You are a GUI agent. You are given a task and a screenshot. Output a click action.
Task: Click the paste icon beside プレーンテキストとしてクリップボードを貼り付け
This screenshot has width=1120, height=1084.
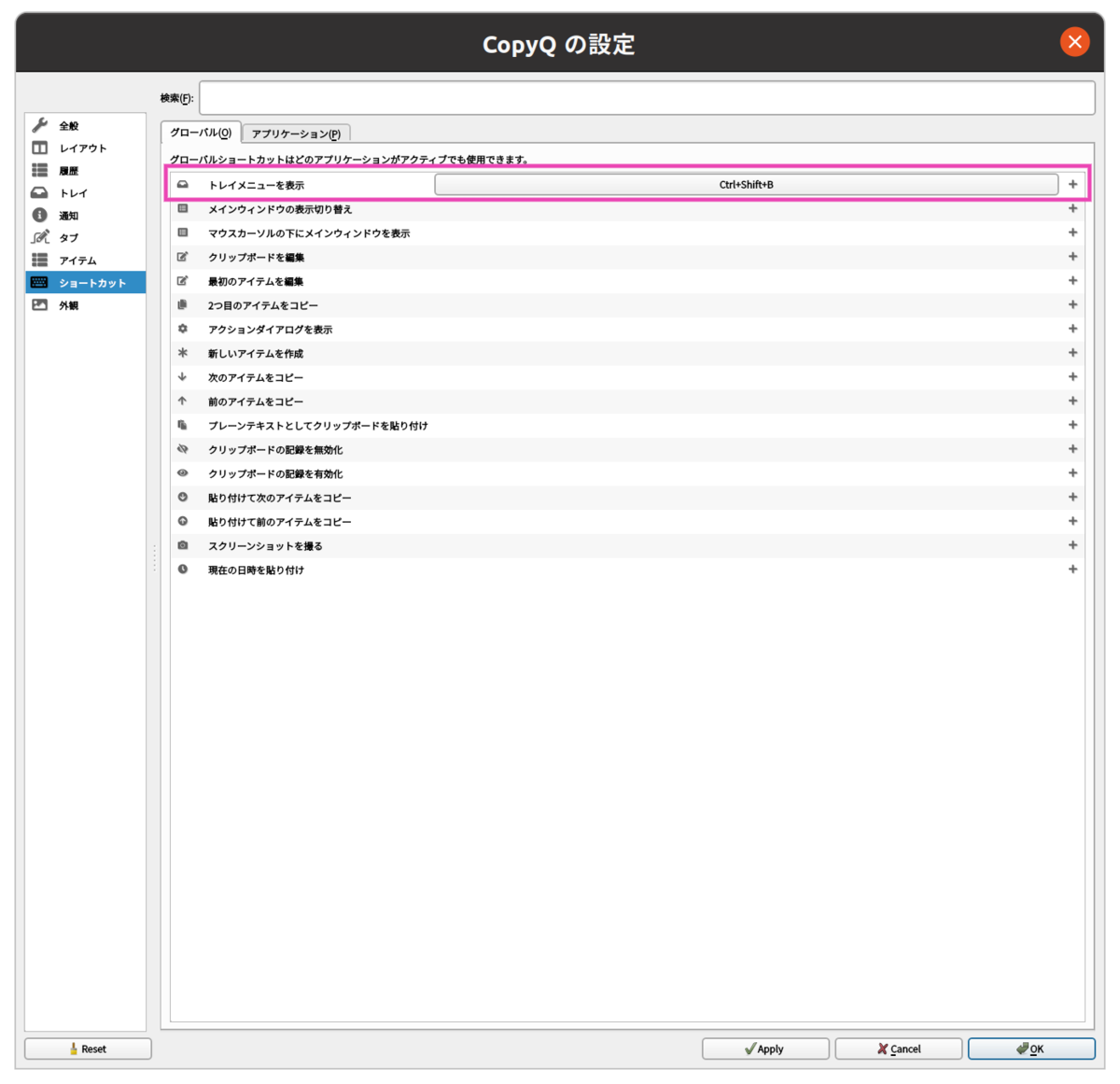coord(183,426)
